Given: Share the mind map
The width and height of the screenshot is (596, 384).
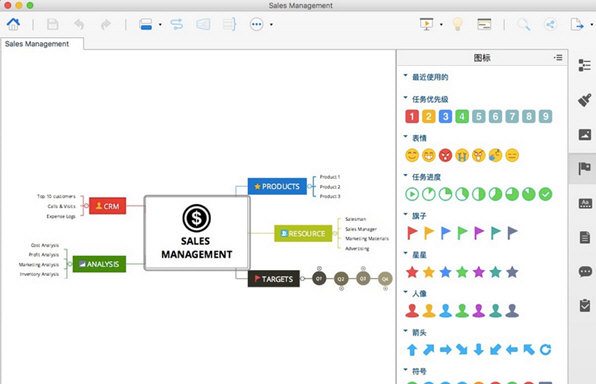Looking at the screenshot, I should click(550, 24).
